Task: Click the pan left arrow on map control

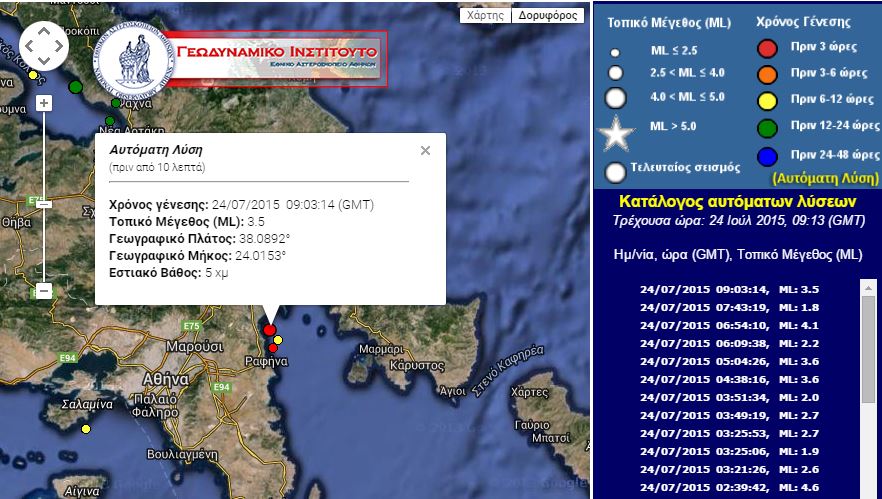Action: [30, 46]
